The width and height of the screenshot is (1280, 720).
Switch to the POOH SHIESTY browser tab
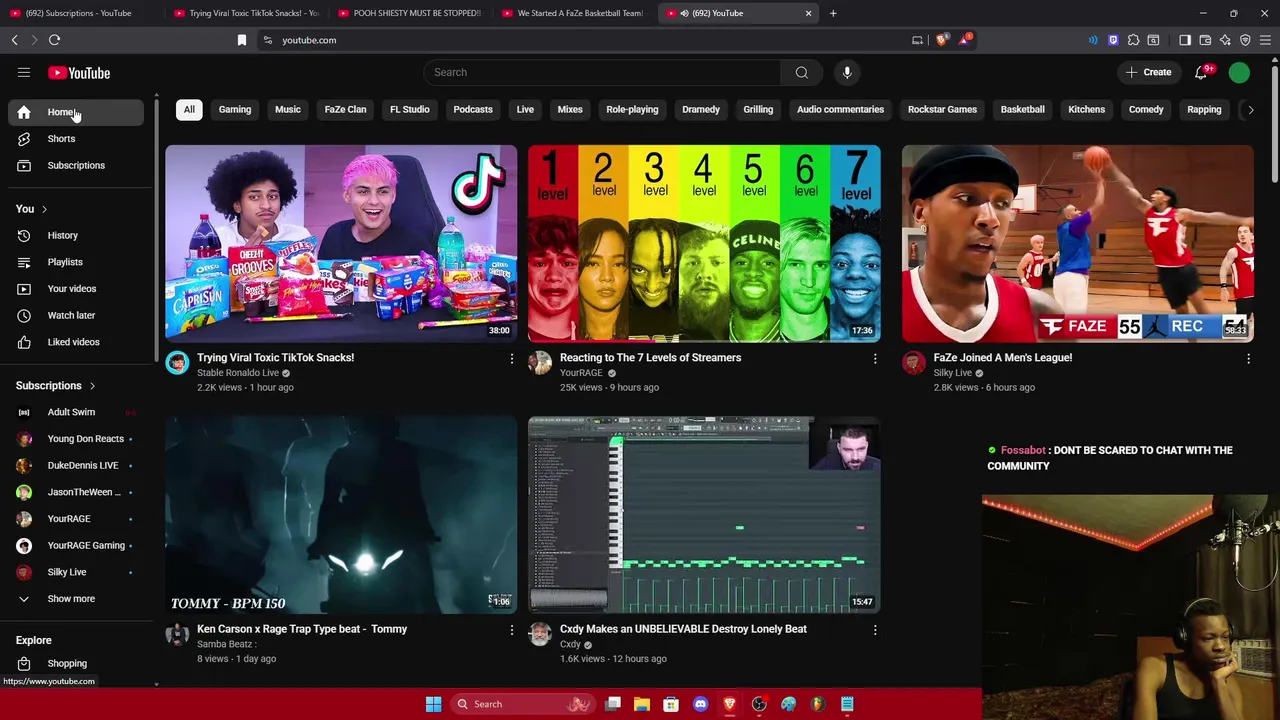pos(411,13)
